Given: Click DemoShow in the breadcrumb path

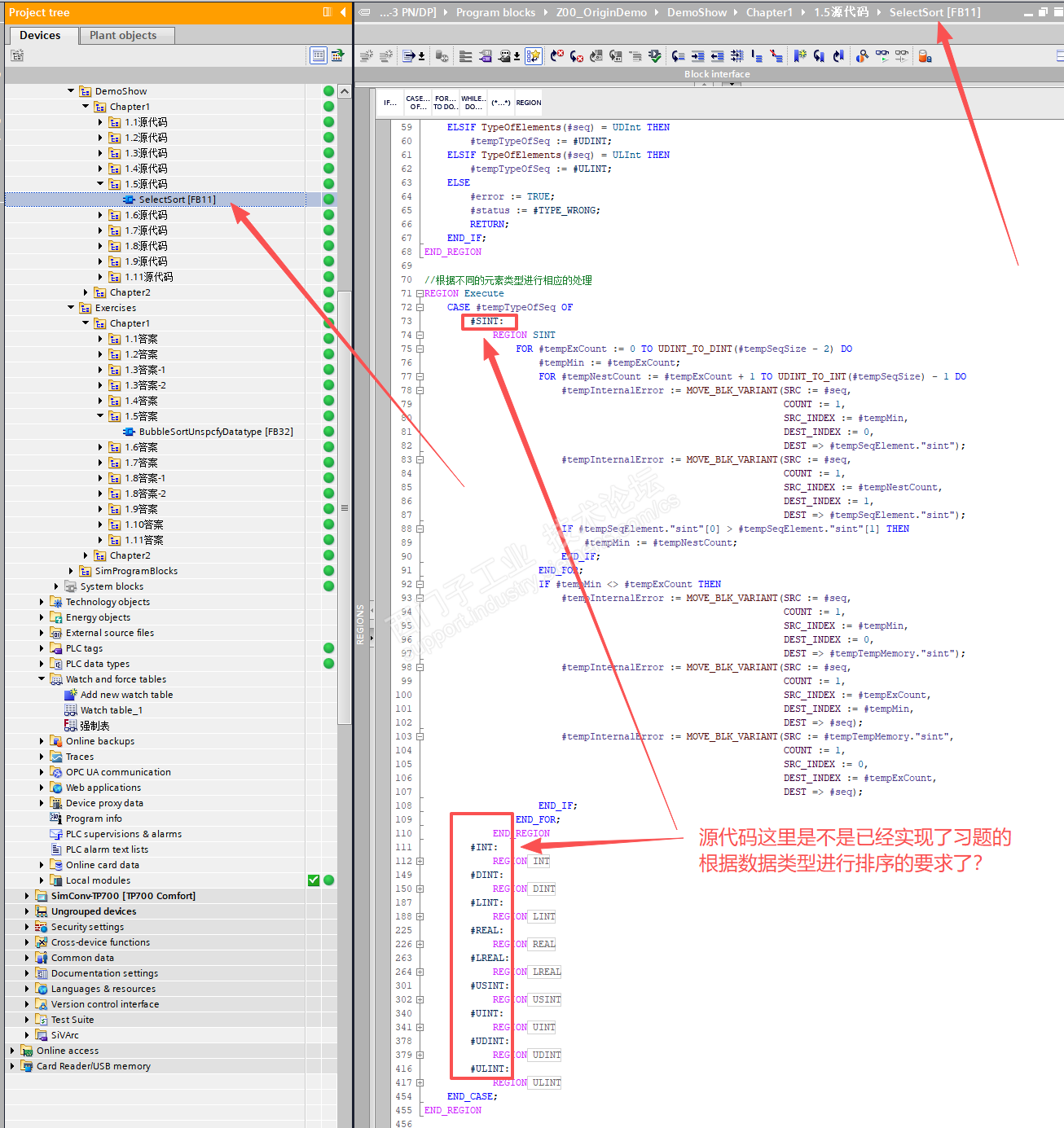Looking at the screenshot, I should (x=697, y=12).
